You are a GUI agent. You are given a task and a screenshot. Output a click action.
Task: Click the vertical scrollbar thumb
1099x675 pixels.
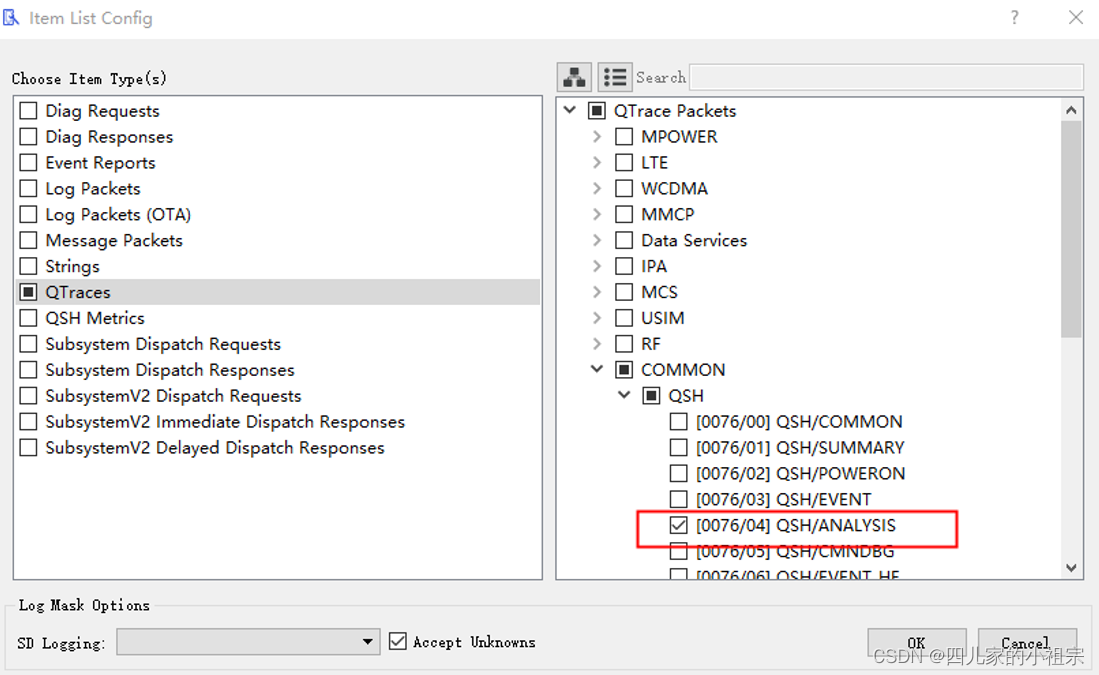point(1071,229)
